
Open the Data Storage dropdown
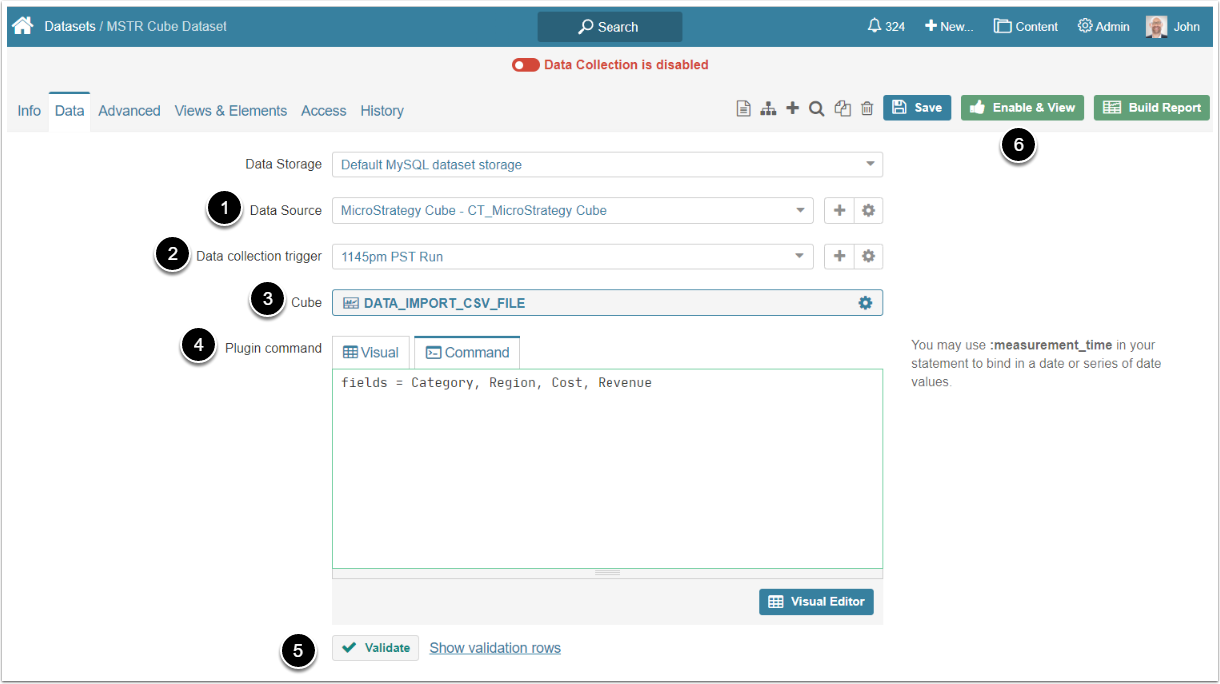pos(607,164)
